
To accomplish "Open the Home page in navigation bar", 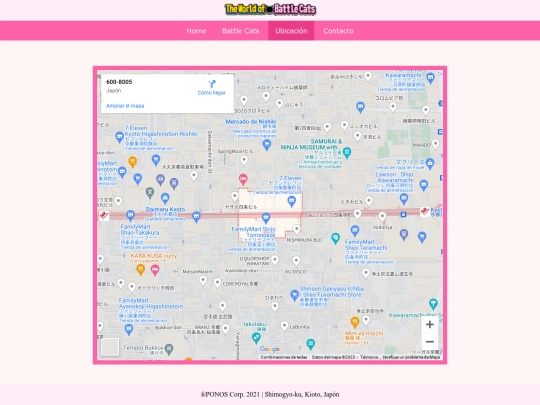I will 196,31.
